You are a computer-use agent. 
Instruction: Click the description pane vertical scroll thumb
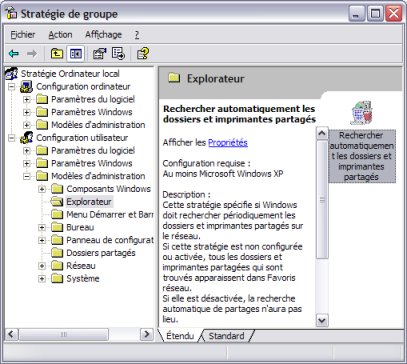[x=322, y=199]
